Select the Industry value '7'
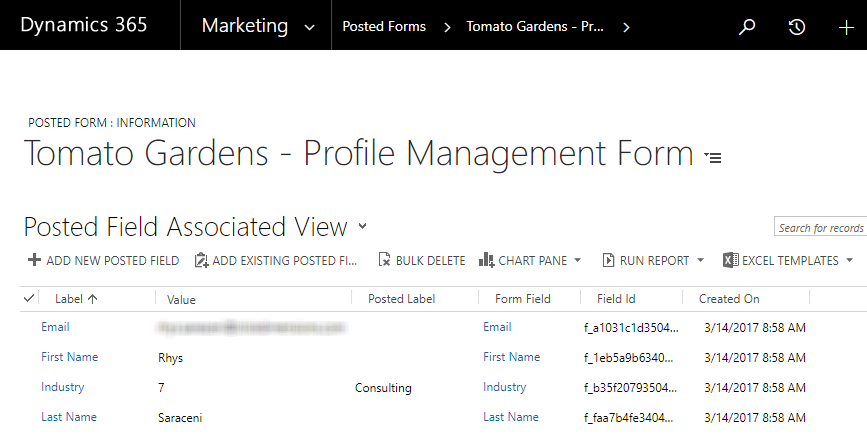This screenshot has height=447, width=867. point(161,387)
